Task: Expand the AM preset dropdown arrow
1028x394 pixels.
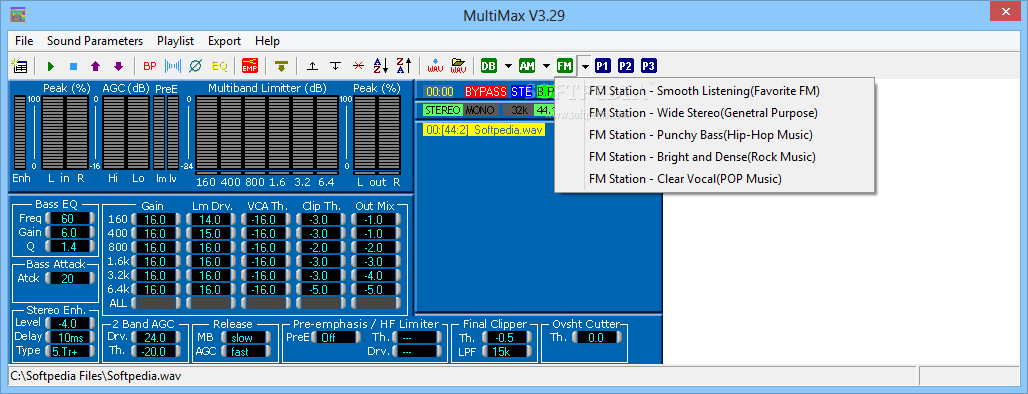Action: point(546,66)
